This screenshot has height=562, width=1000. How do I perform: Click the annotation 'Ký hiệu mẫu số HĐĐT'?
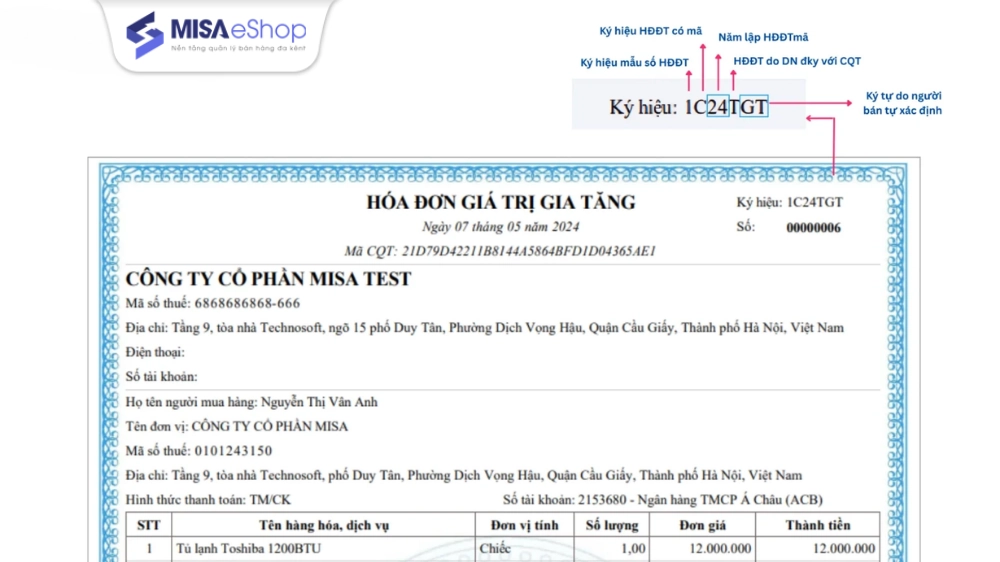click(x=635, y=63)
